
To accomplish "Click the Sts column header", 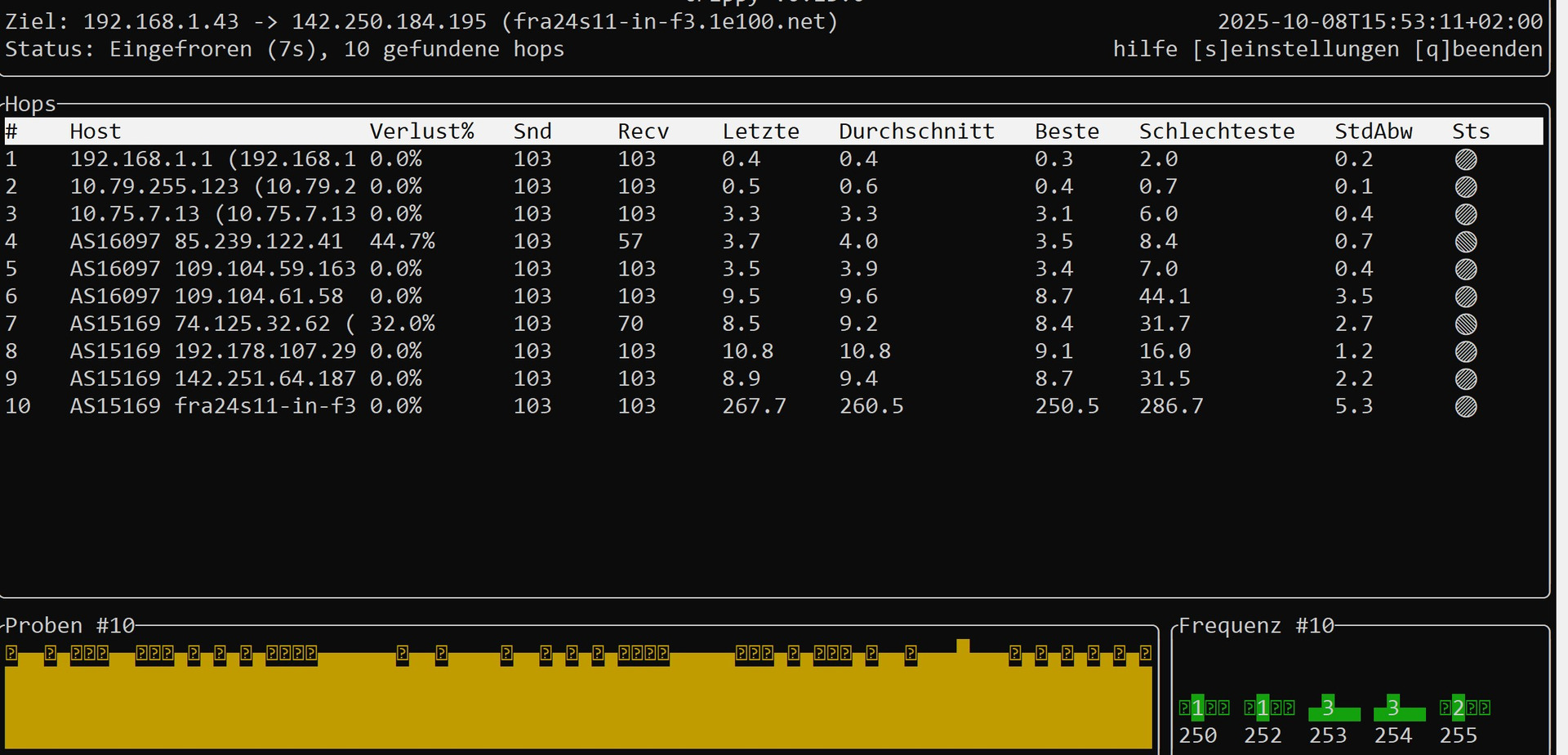I will point(1472,132).
